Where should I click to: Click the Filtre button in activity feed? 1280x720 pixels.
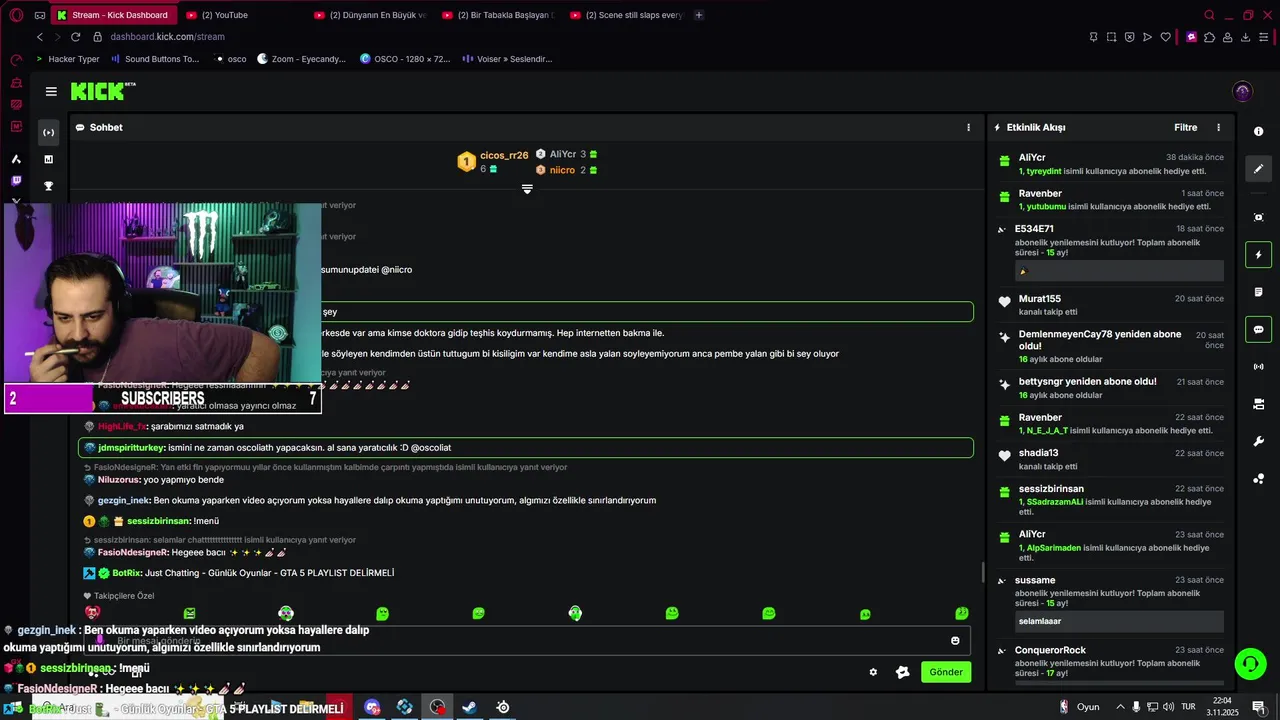(1185, 127)
